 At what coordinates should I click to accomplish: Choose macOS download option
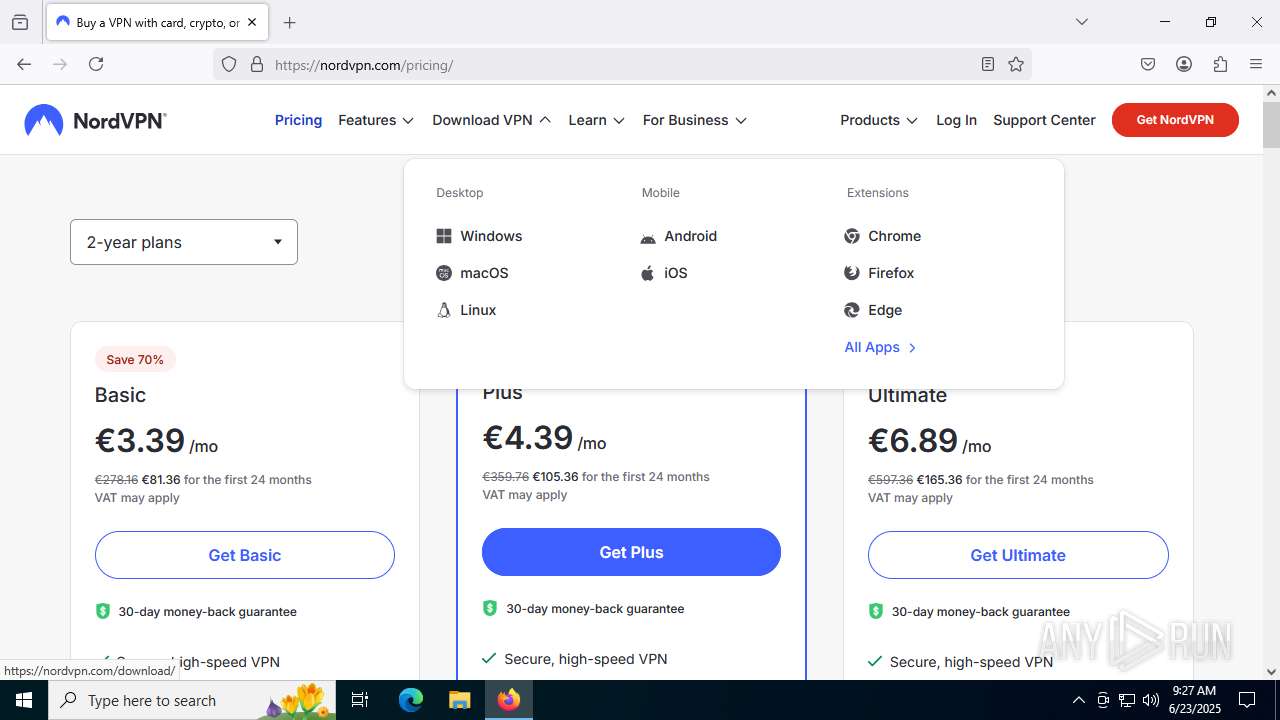click(473, 273)
